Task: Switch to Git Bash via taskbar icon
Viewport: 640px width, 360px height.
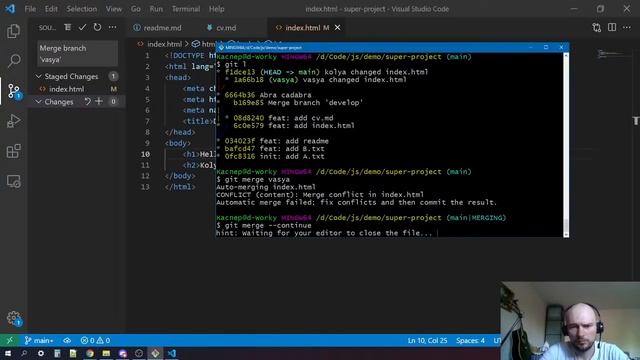Action: click(155, 353)
